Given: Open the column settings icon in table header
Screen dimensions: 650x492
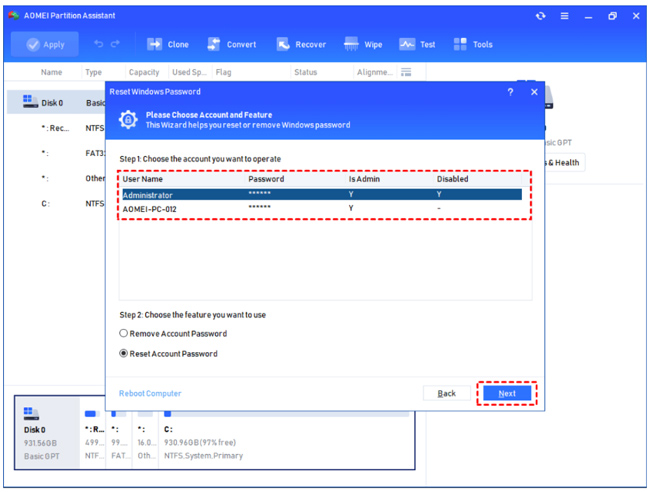Looking at the screenshot, I should click(x=406, y=72).
